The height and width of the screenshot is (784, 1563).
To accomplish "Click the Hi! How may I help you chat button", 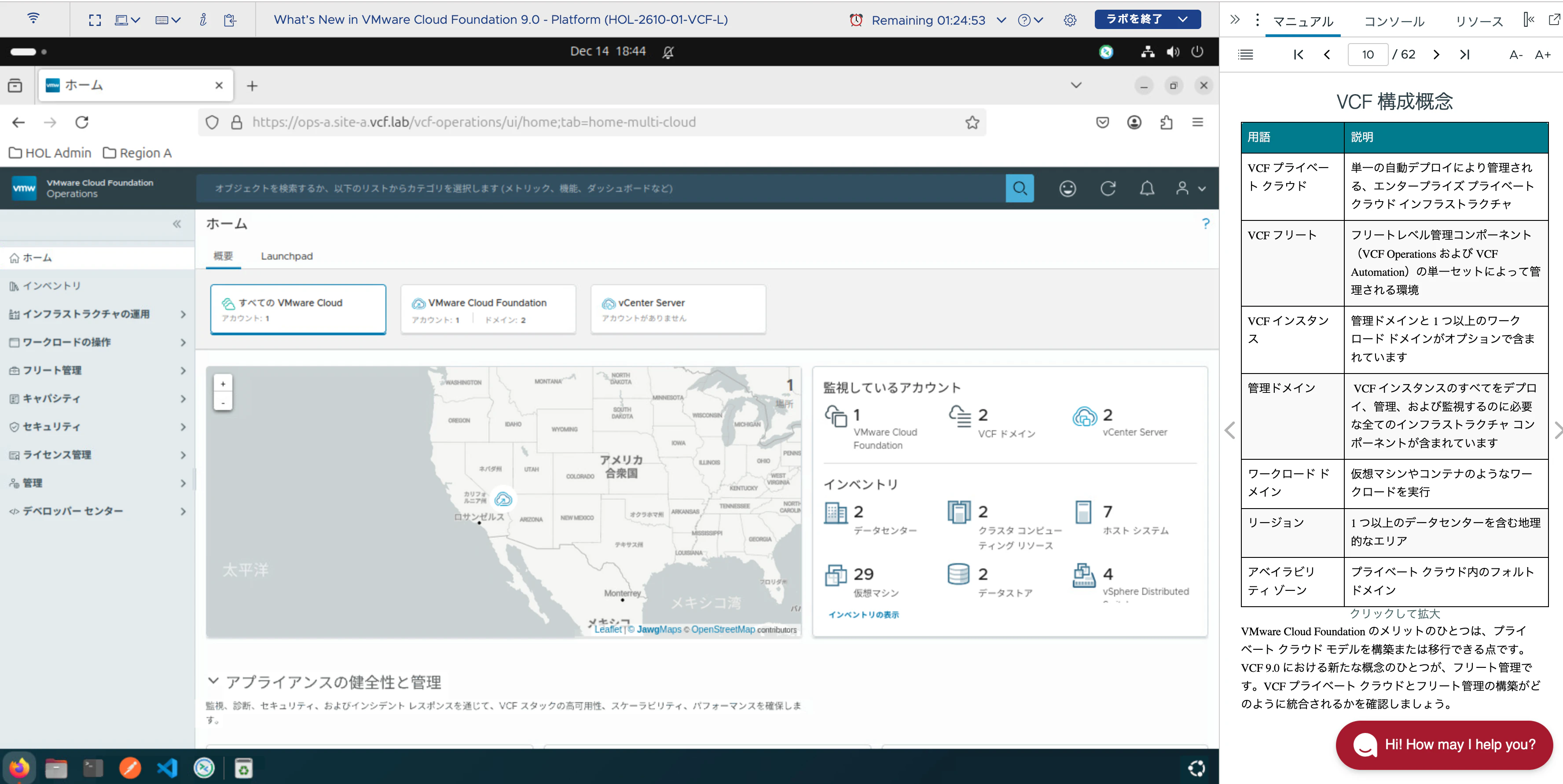I will tap(1443, 744).
